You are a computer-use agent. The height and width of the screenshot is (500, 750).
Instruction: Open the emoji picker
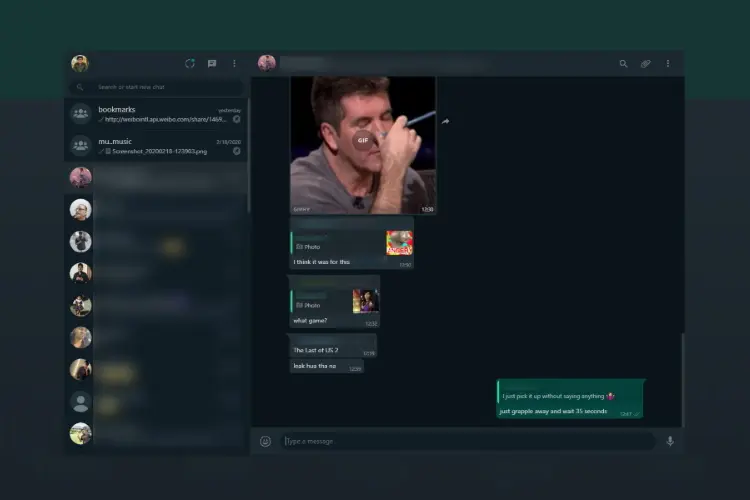click(x=265, y=441)
